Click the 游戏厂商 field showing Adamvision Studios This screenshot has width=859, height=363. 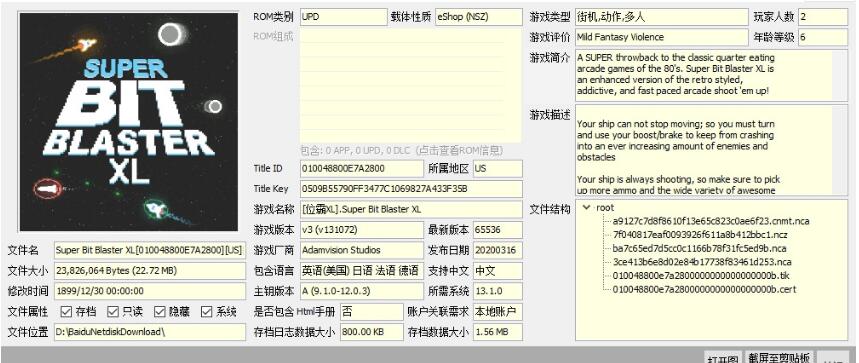click(x=362, y=250)
